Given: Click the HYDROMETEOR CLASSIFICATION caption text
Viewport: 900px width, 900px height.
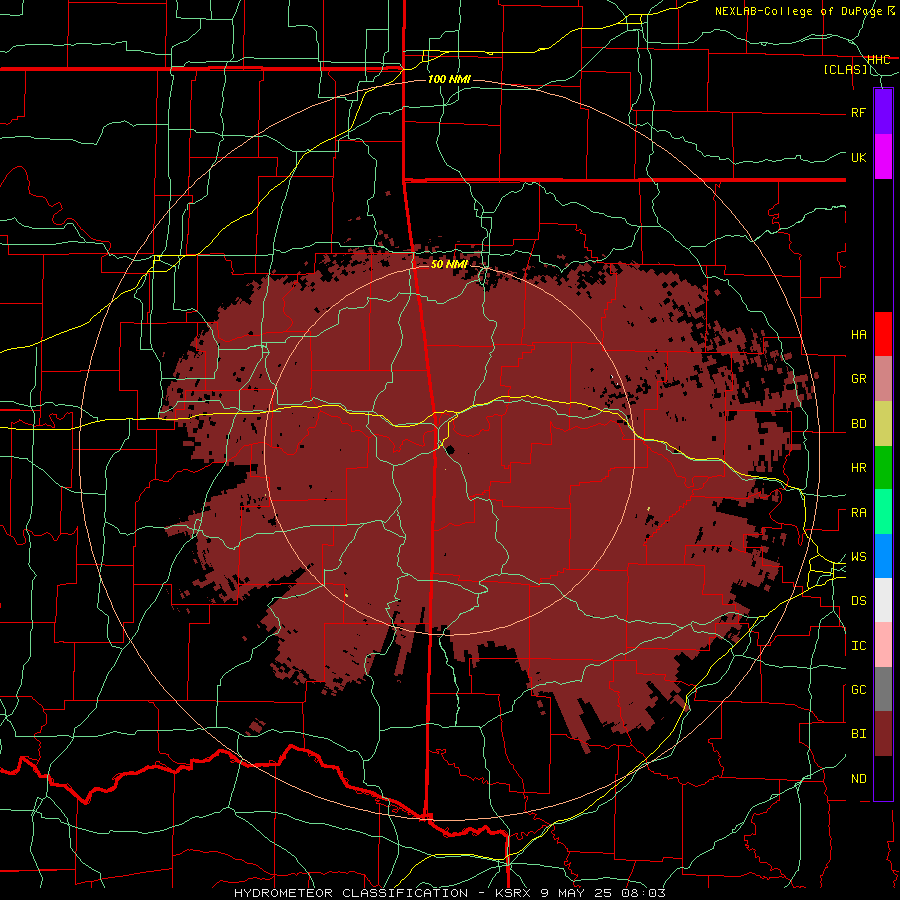Looking at the screenshot, I should coord(351,893).
